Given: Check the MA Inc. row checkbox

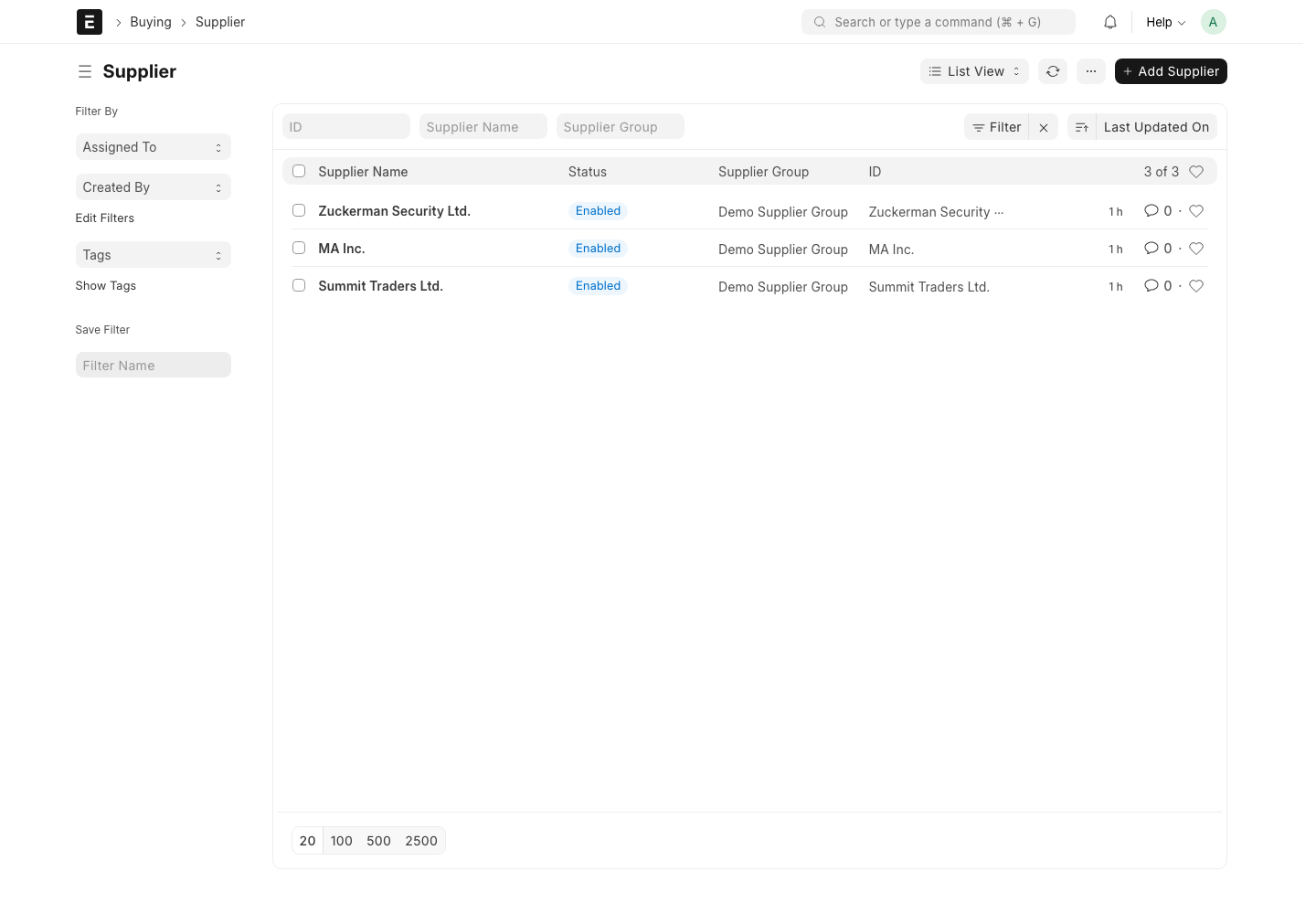Looking at the screenshot, I should click(299, 248).
